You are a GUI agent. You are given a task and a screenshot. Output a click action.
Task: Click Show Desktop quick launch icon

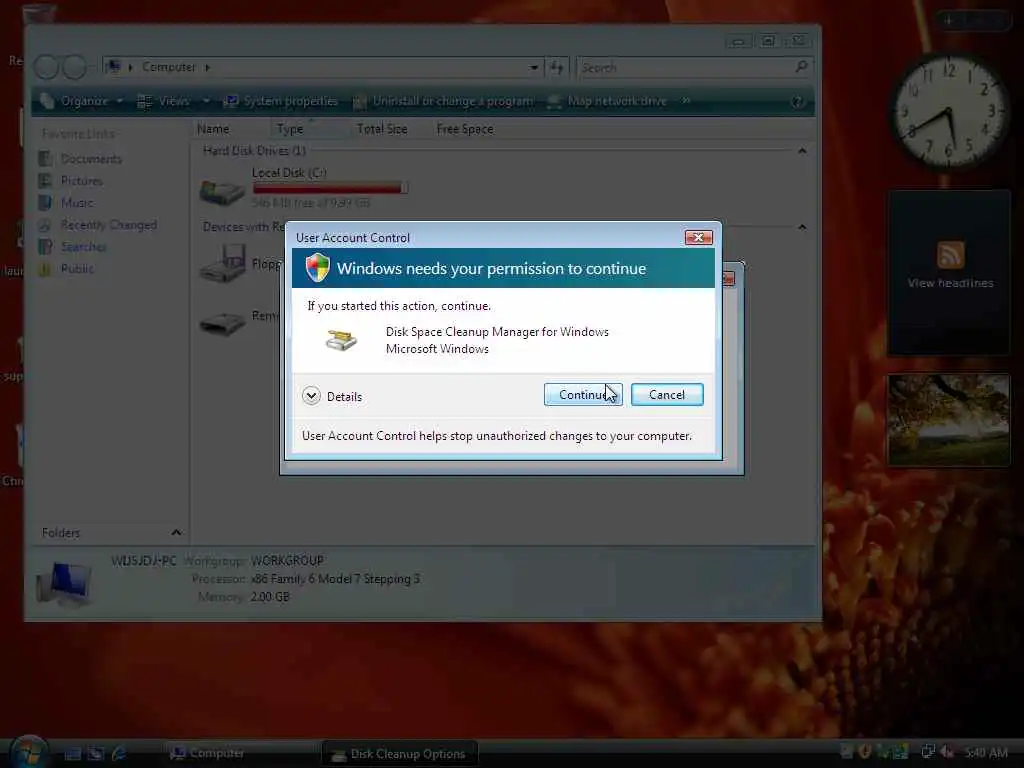pos(72,753)
